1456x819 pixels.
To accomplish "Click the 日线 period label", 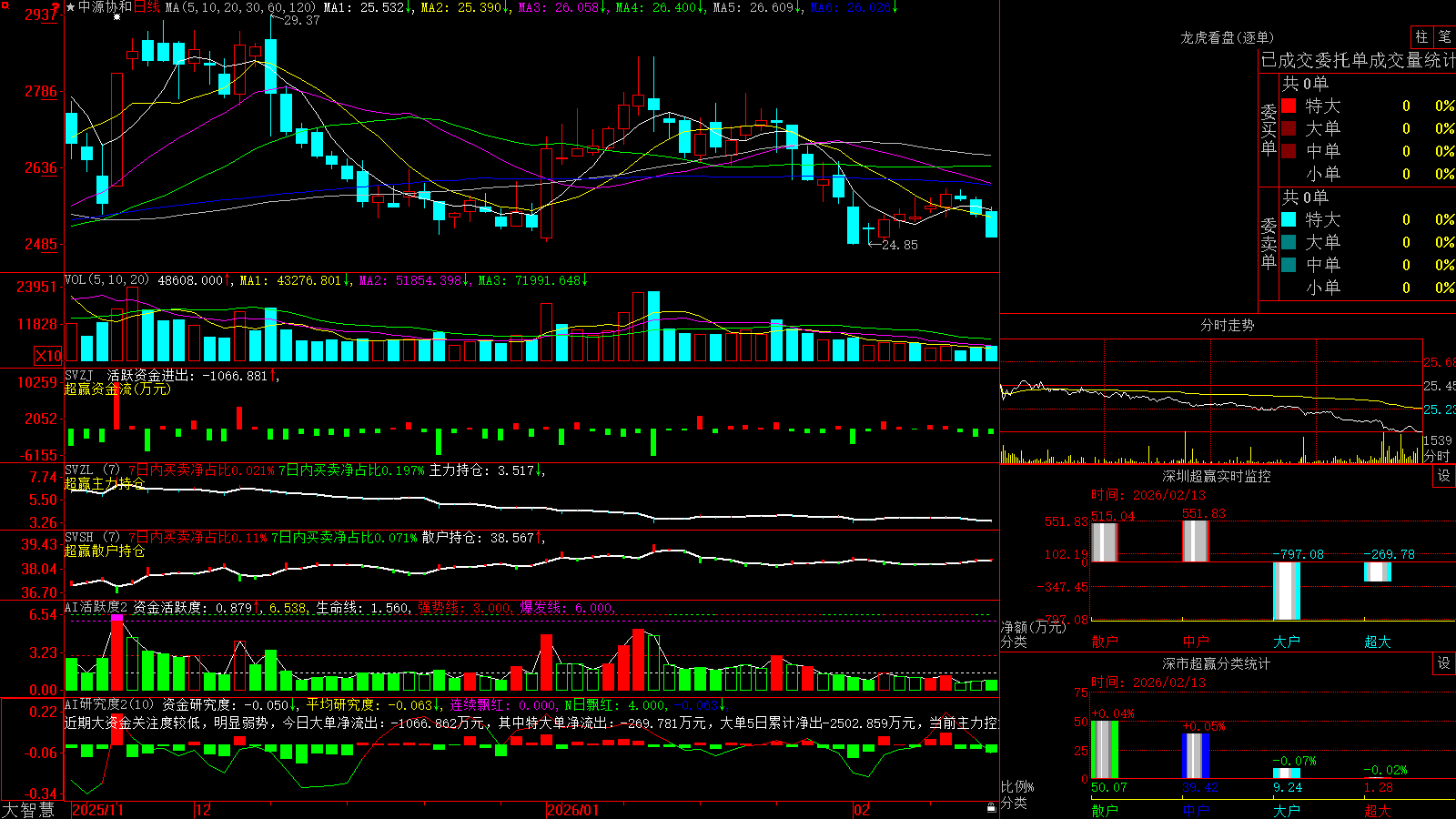I will coord(147,7).
